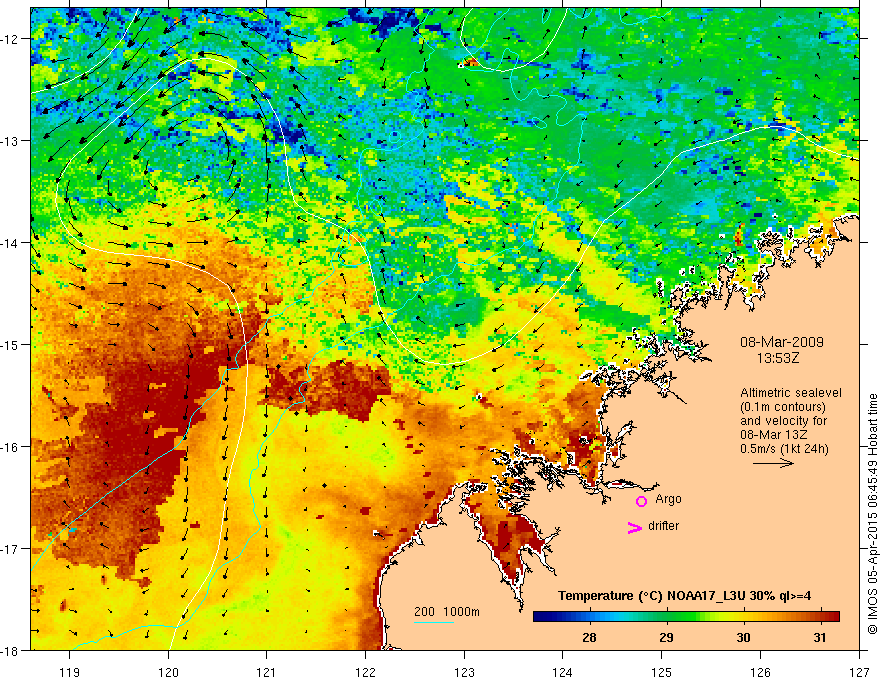
Task: Click the '200 1000m' depth label
Action: (447, 612)
